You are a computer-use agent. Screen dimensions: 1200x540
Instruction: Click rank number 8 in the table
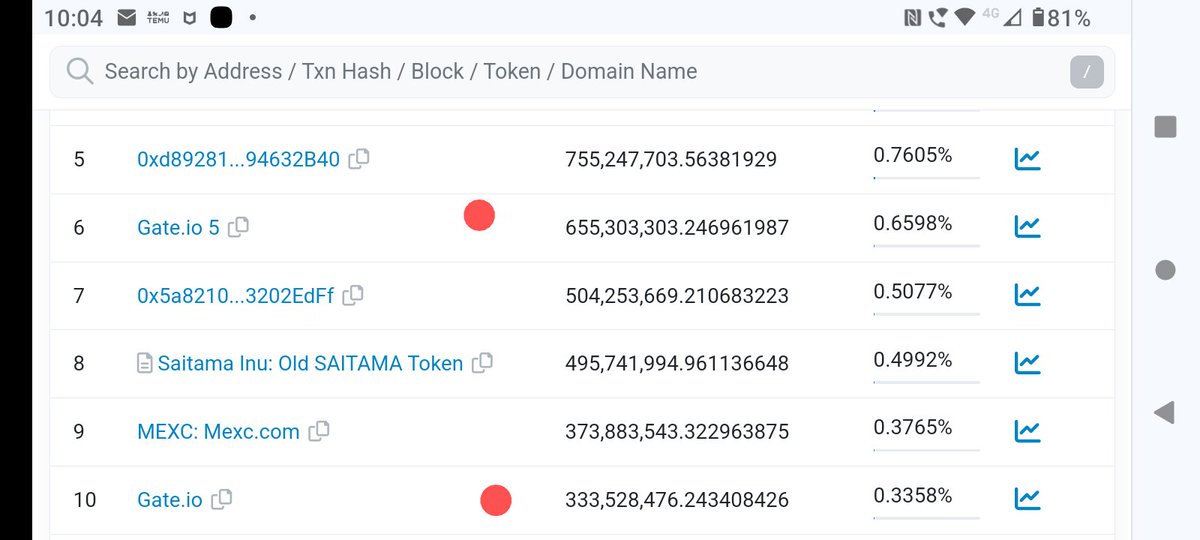(79, 363)
